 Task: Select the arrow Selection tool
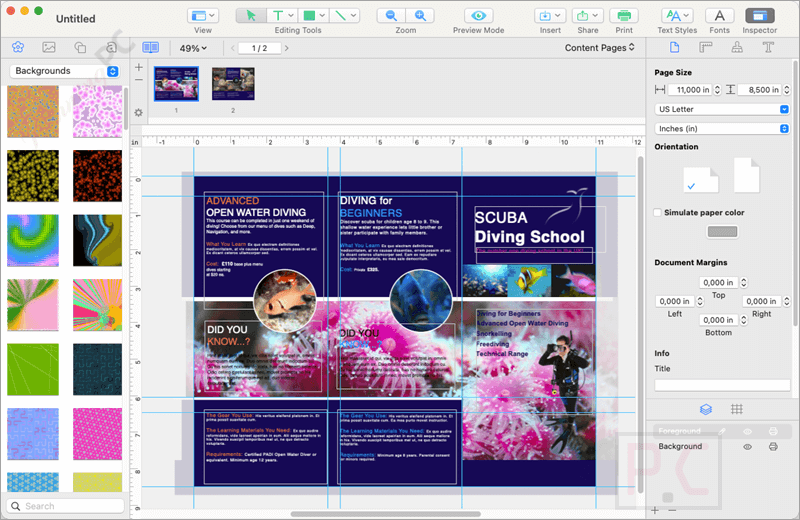[251, 15]
